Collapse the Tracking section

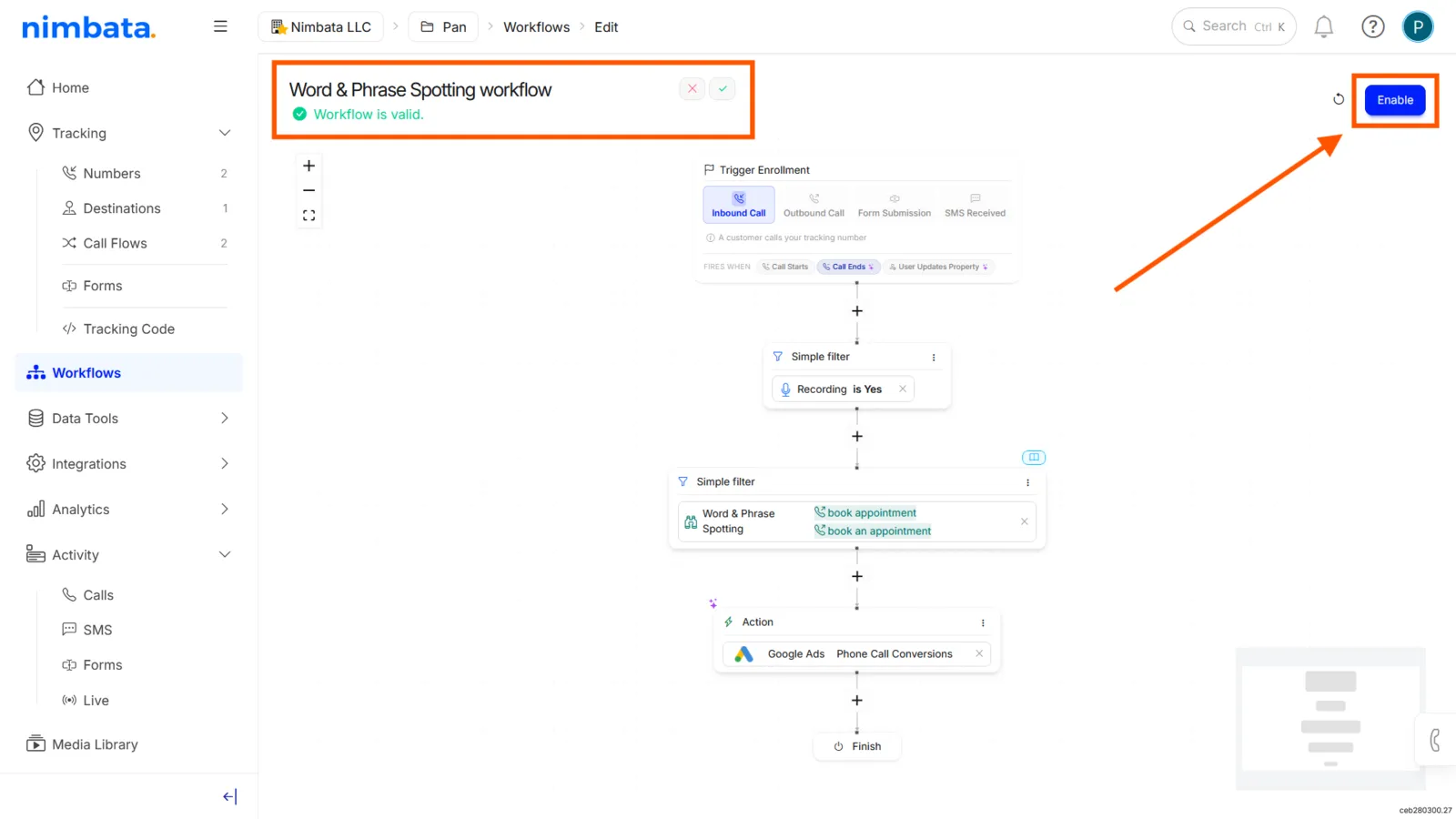pyautogui.click(x=225, y=133)
